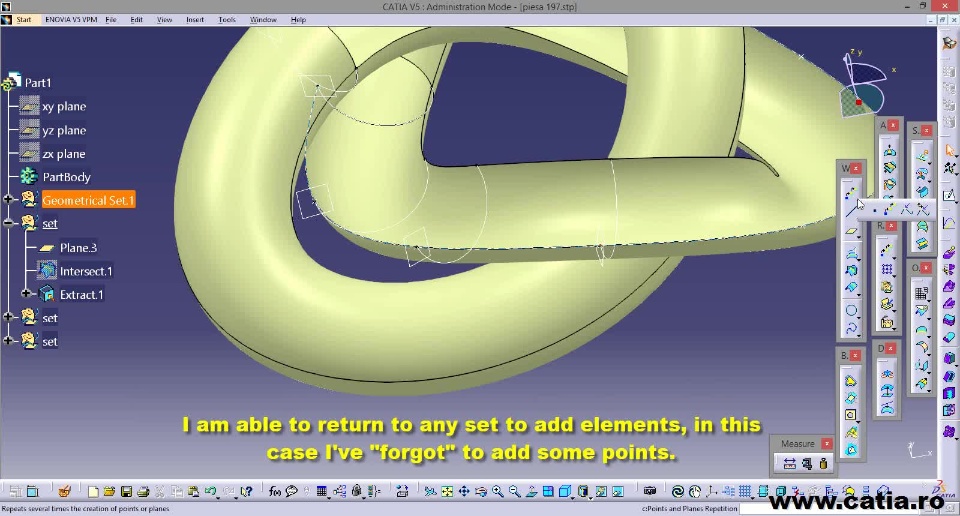This screenshot has height=516, width=960.
Task: Click the Undo arrow icon
Action: (210, 491)
